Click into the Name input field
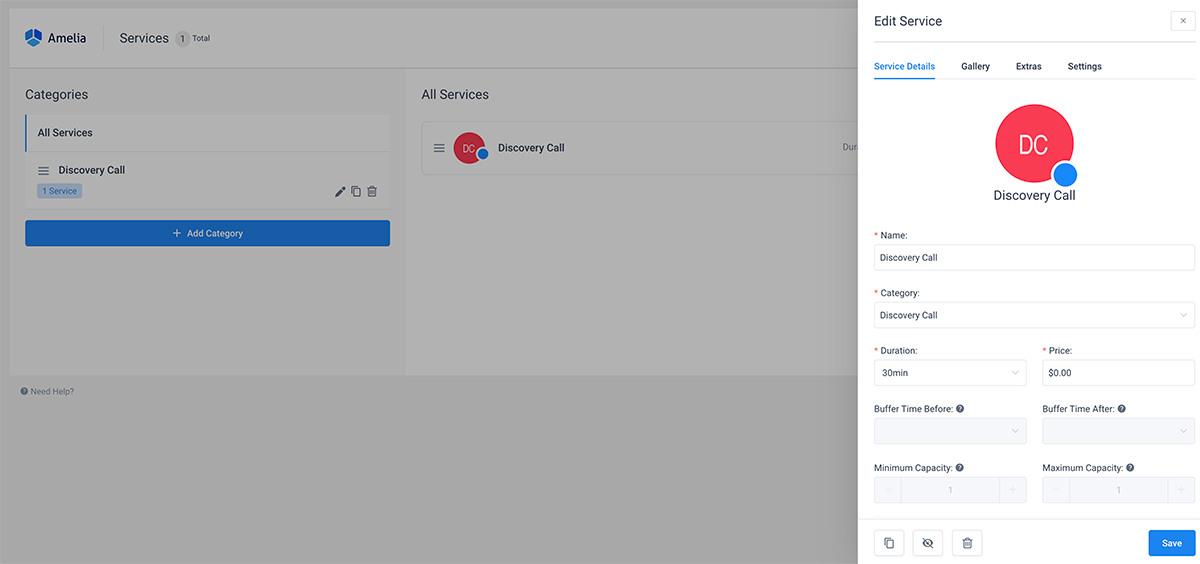1200x564 pixels. click(x=1034, y=257)
